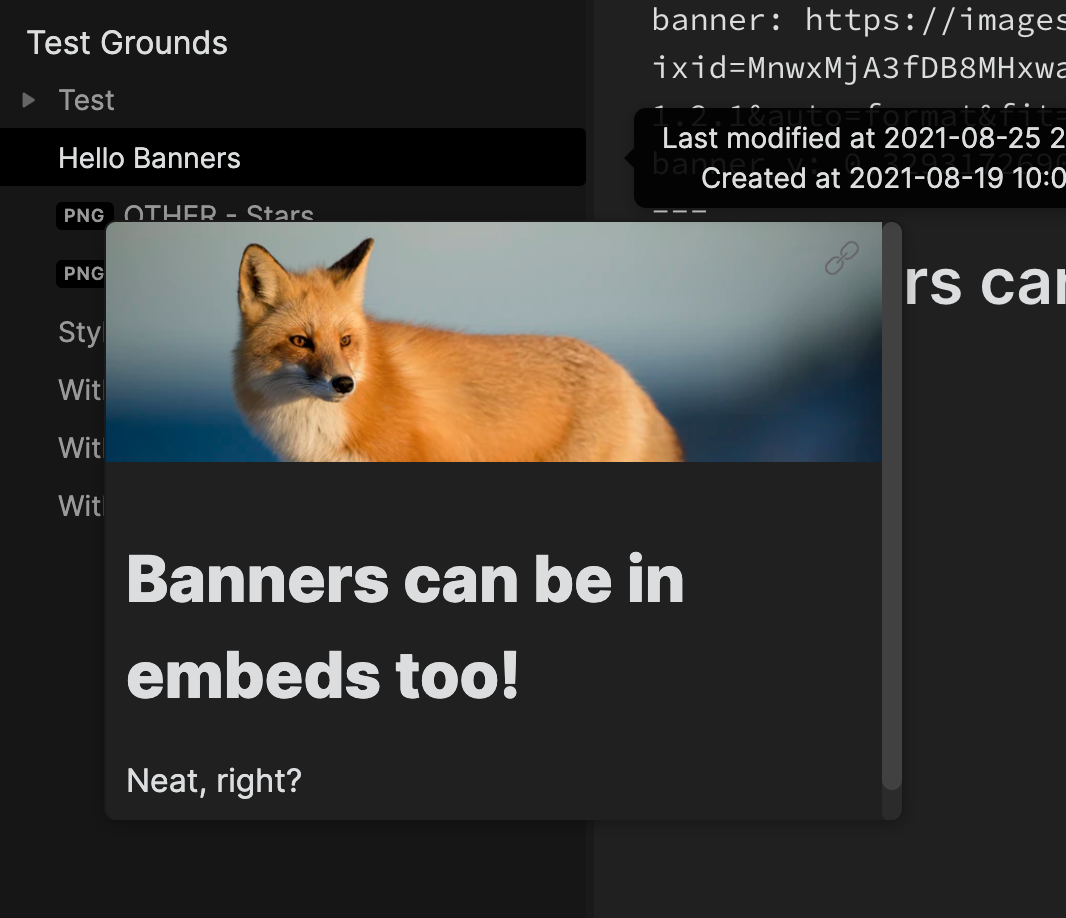
Task: Click the text 'Neat, right?'
Action: tap(214, 781)
